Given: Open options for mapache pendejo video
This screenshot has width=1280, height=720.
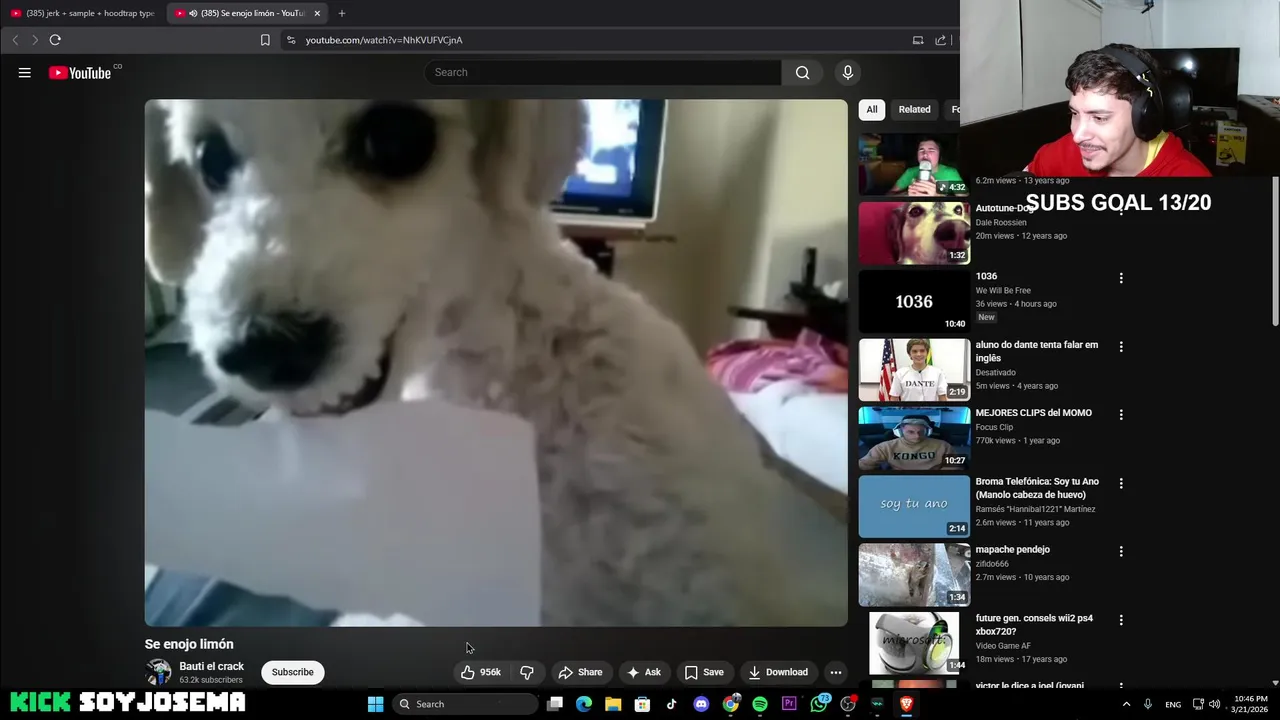Looking at the screenshot, I should (1121, 551).
